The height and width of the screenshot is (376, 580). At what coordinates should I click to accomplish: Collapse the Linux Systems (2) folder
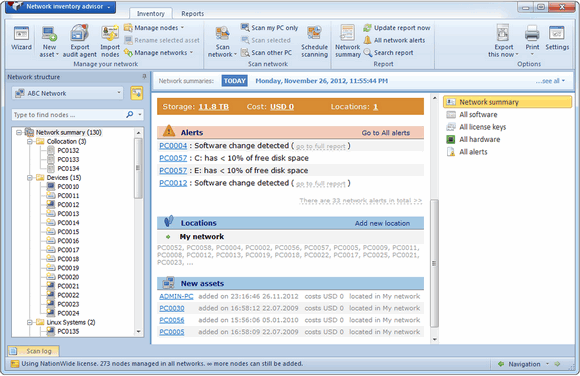pos(30,322)
